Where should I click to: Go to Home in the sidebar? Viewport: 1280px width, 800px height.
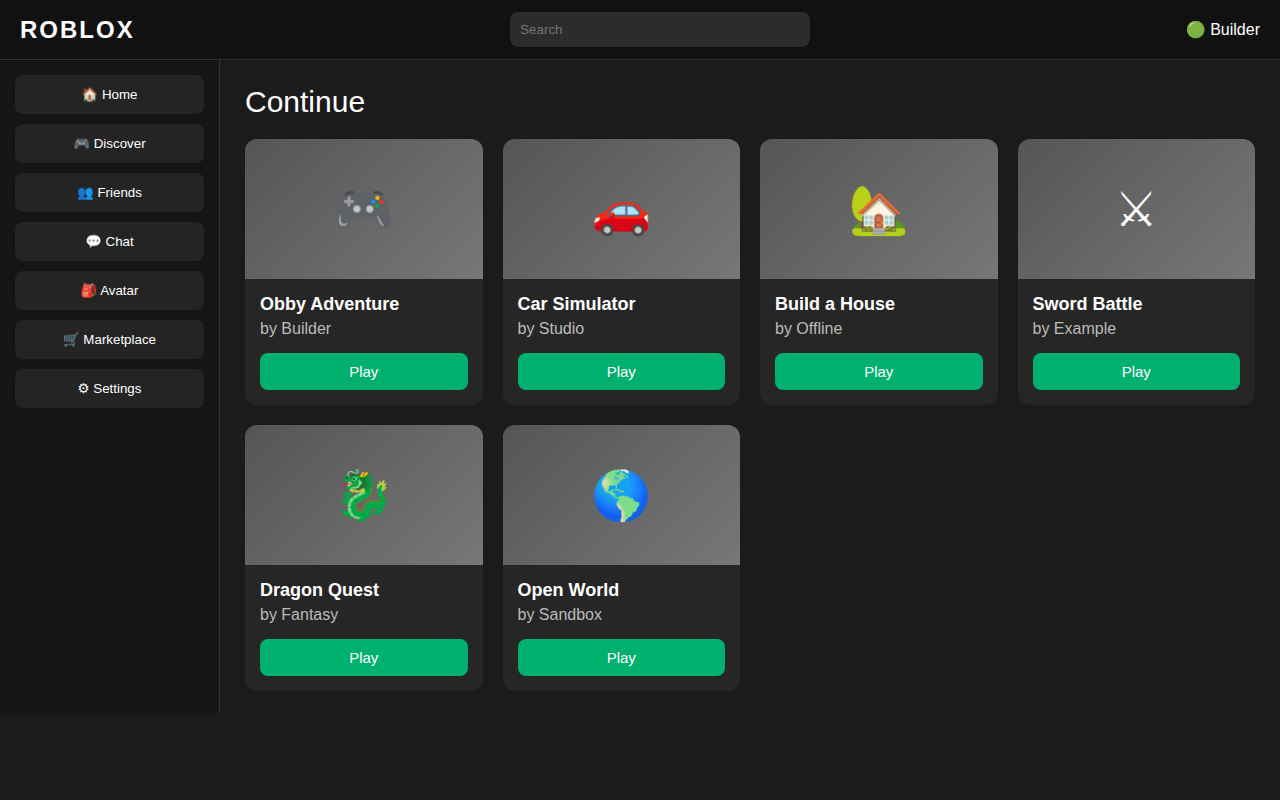[x=109, y=94]
